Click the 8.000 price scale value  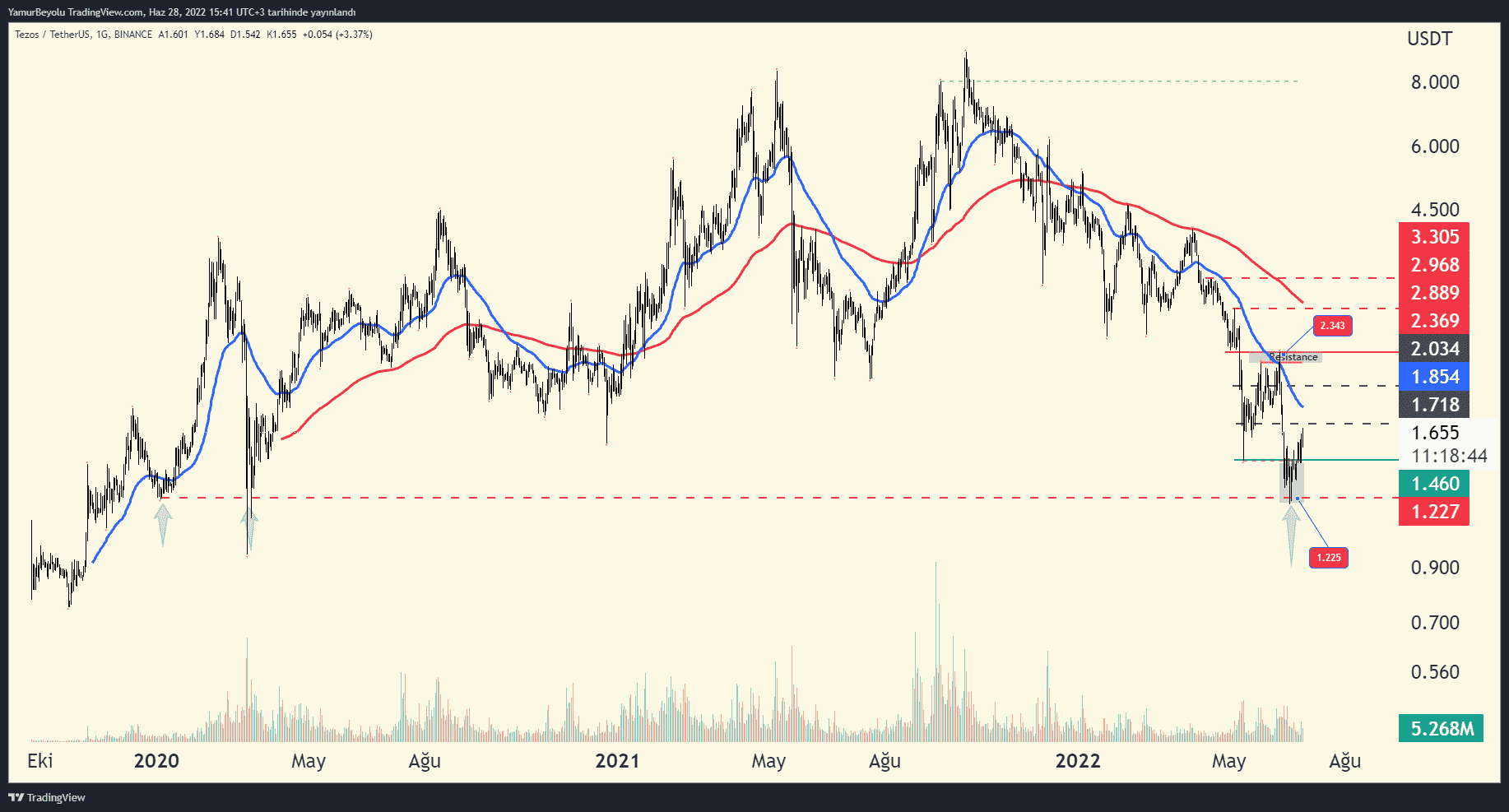point(1434,82)
